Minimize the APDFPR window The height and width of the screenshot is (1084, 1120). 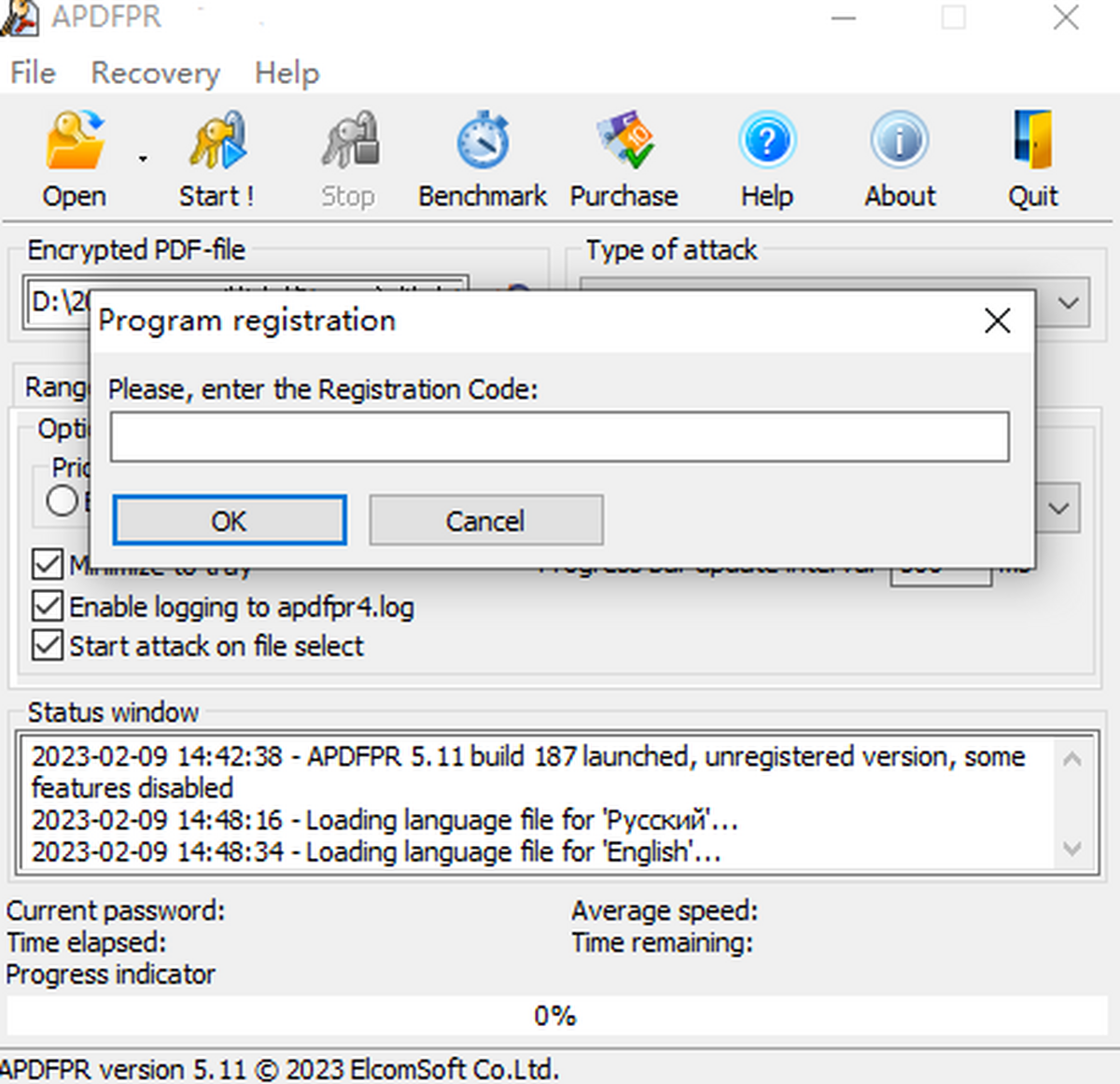coord(844,18)
